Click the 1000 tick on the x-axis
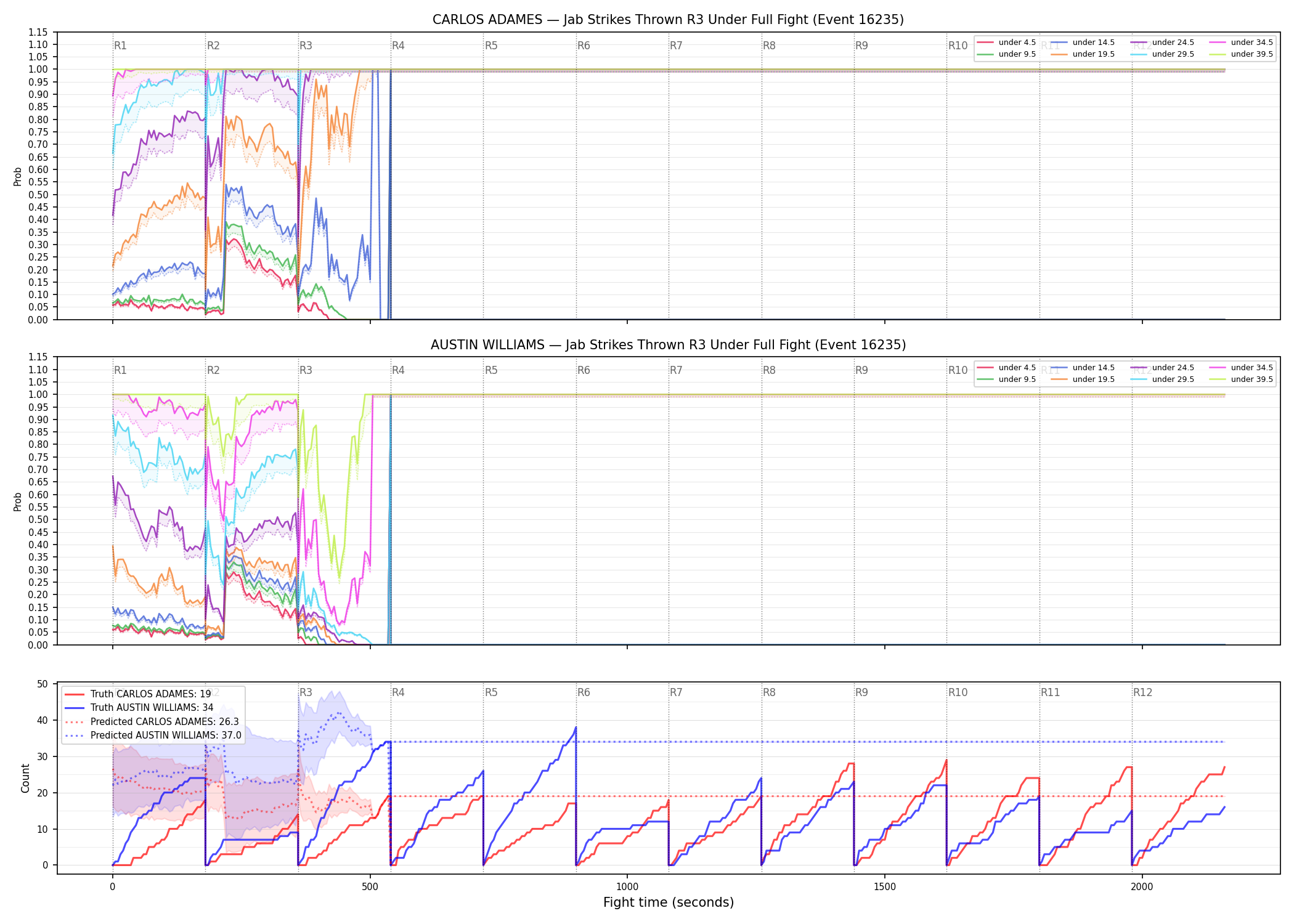Screen dimensions: 1294x924 (627, 887)
